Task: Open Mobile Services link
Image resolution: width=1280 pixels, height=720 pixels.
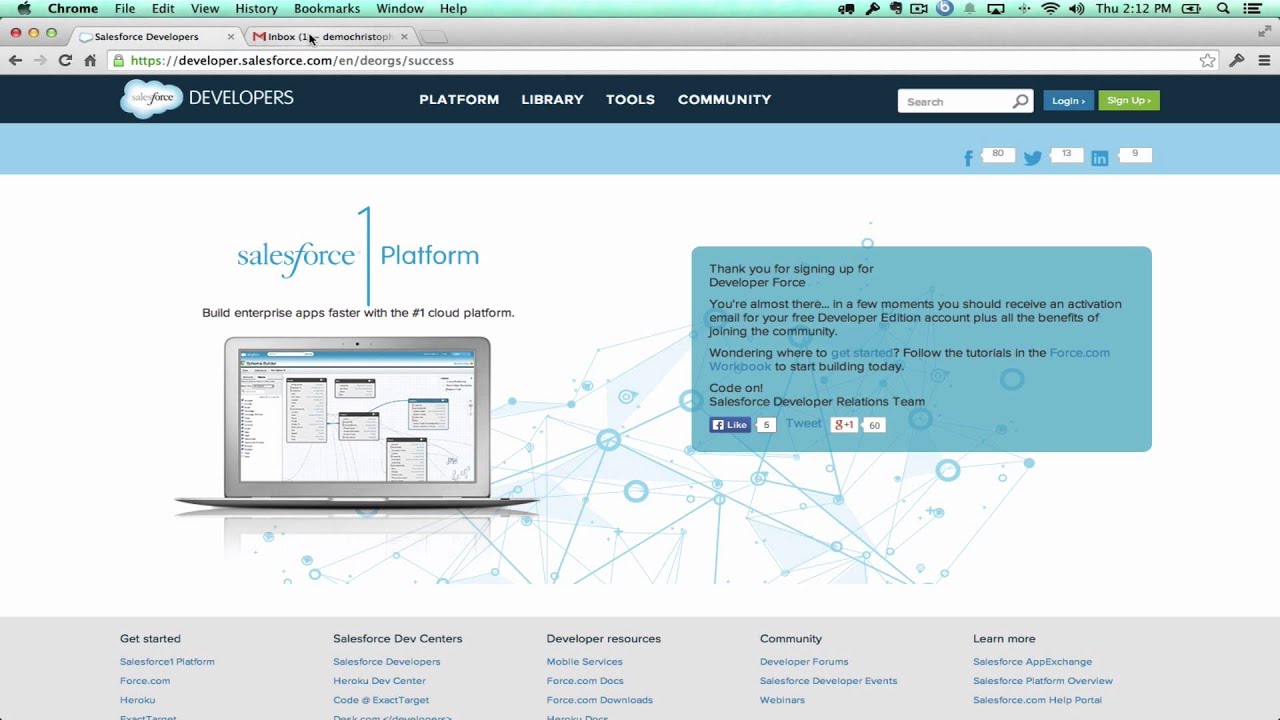Action: click(x=584, y=661)
